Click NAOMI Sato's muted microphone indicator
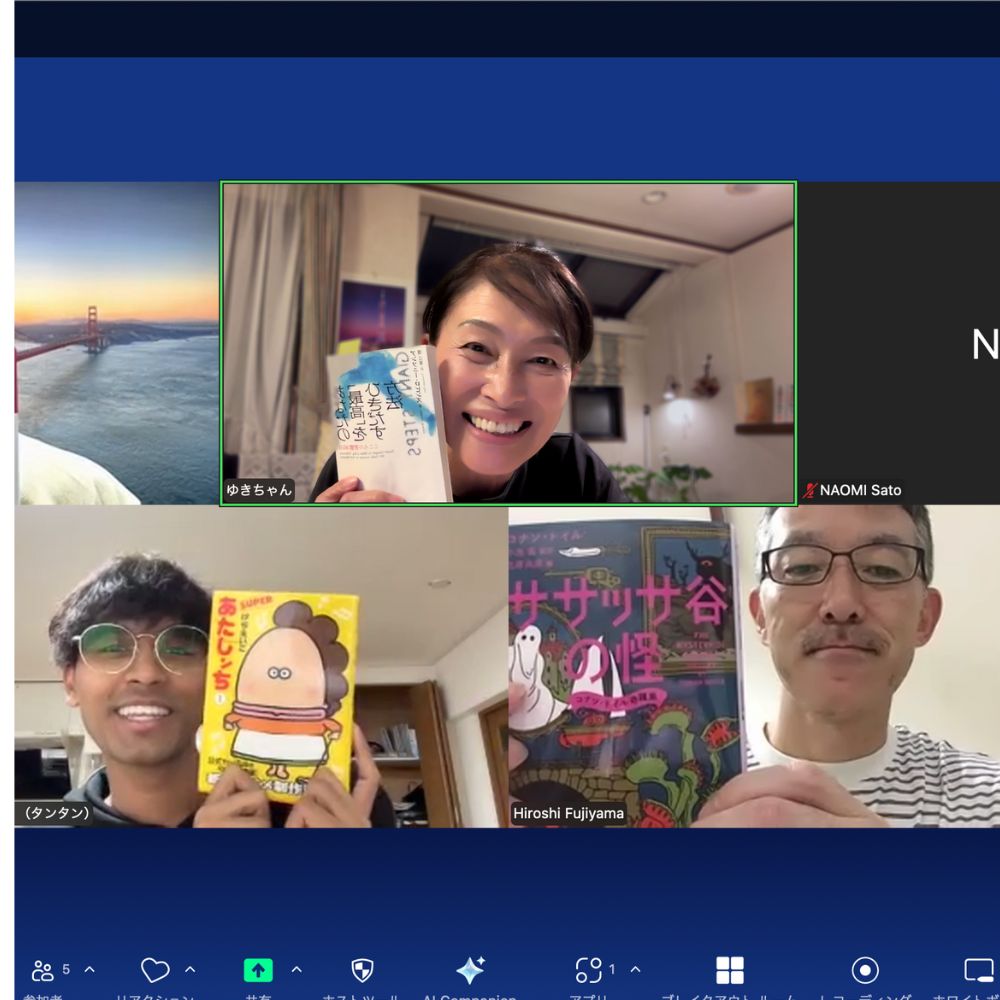 [x=810, y=490]
